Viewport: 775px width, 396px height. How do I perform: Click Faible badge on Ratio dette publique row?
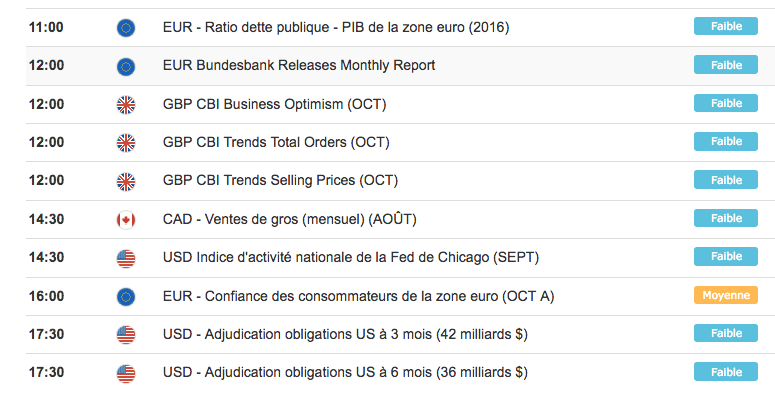click(726, 26)
